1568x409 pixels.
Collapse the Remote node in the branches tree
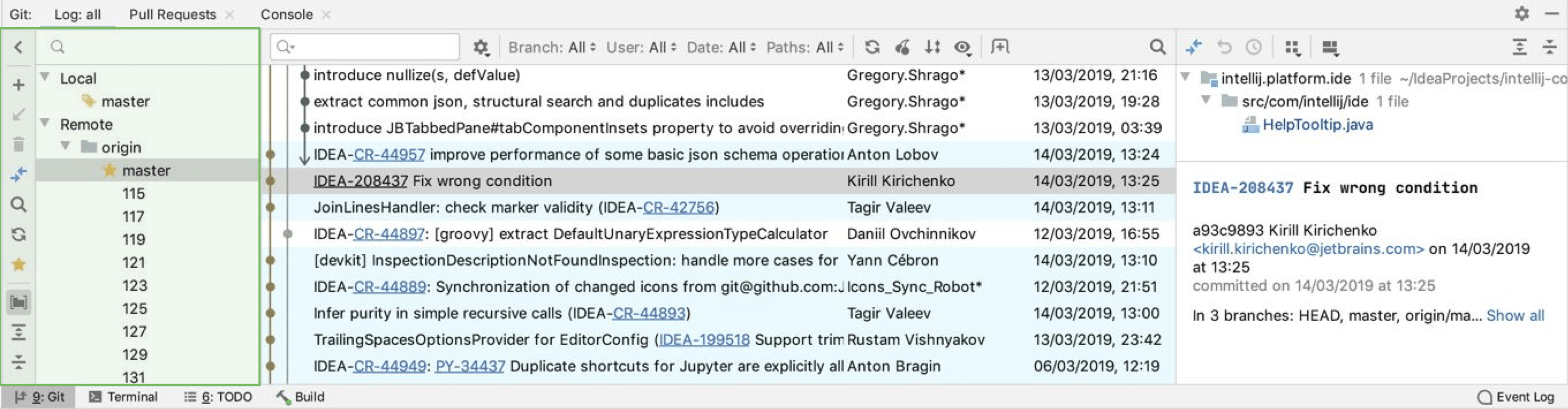(45, 124)
